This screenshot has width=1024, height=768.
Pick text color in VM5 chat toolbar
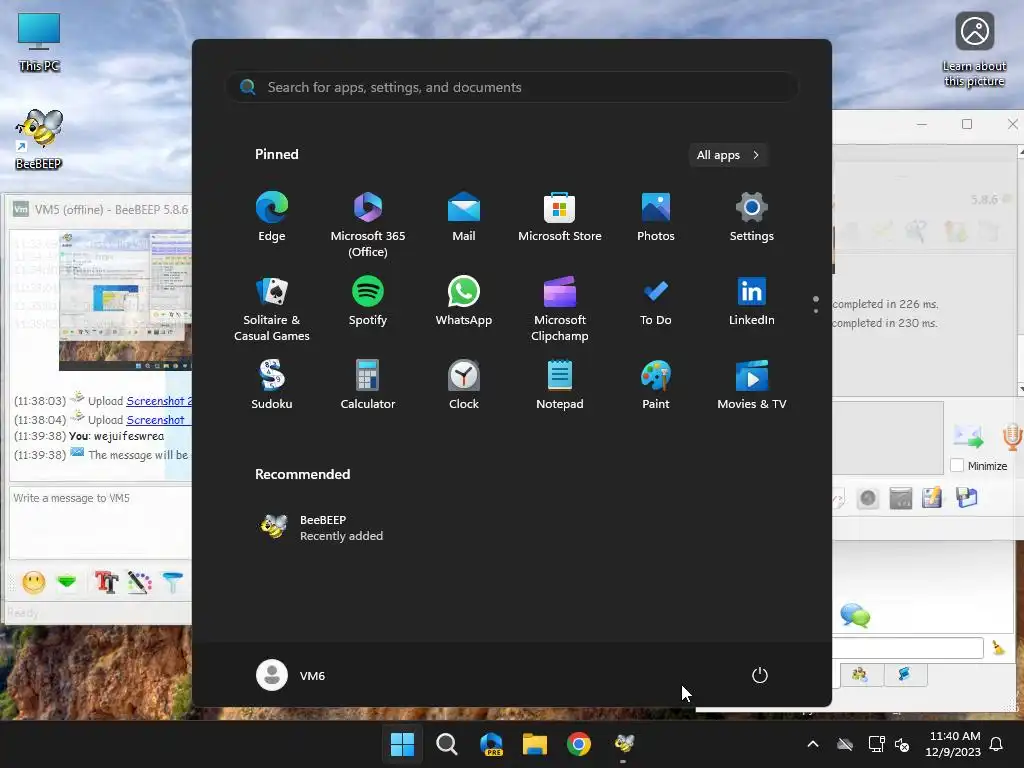pos(139,582)
